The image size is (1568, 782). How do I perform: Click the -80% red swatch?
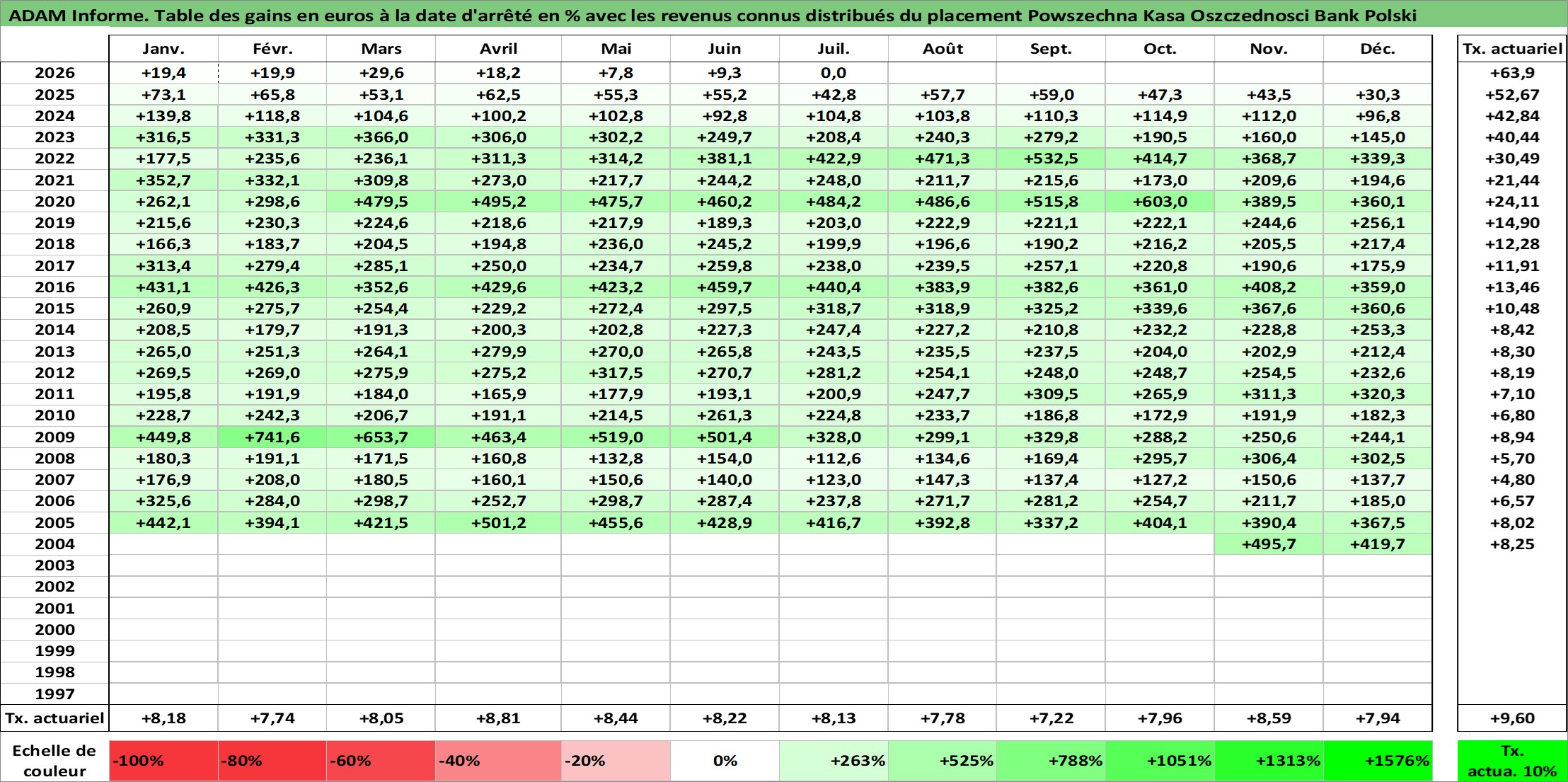click(x=272, y=761)
